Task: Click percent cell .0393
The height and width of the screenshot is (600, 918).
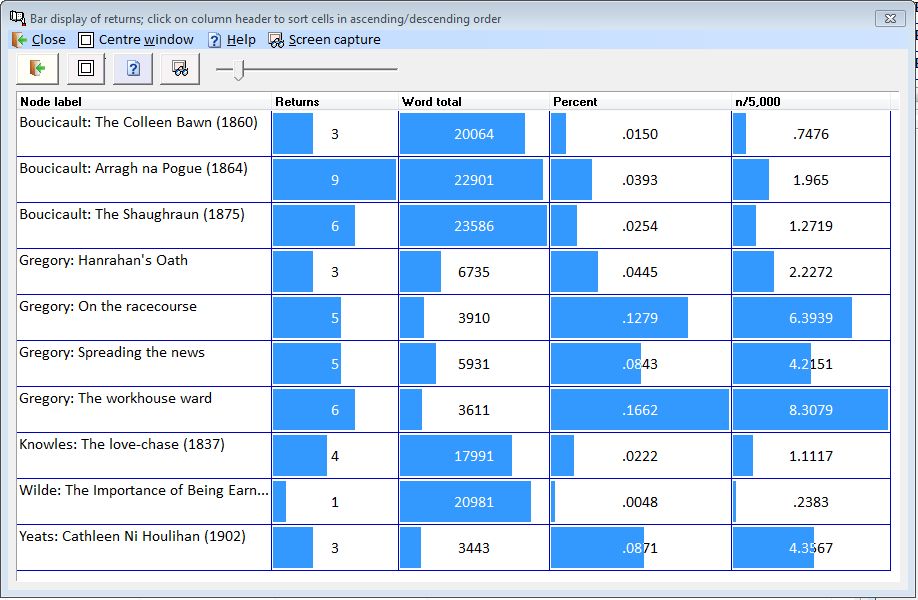Action: click(640, 180)
